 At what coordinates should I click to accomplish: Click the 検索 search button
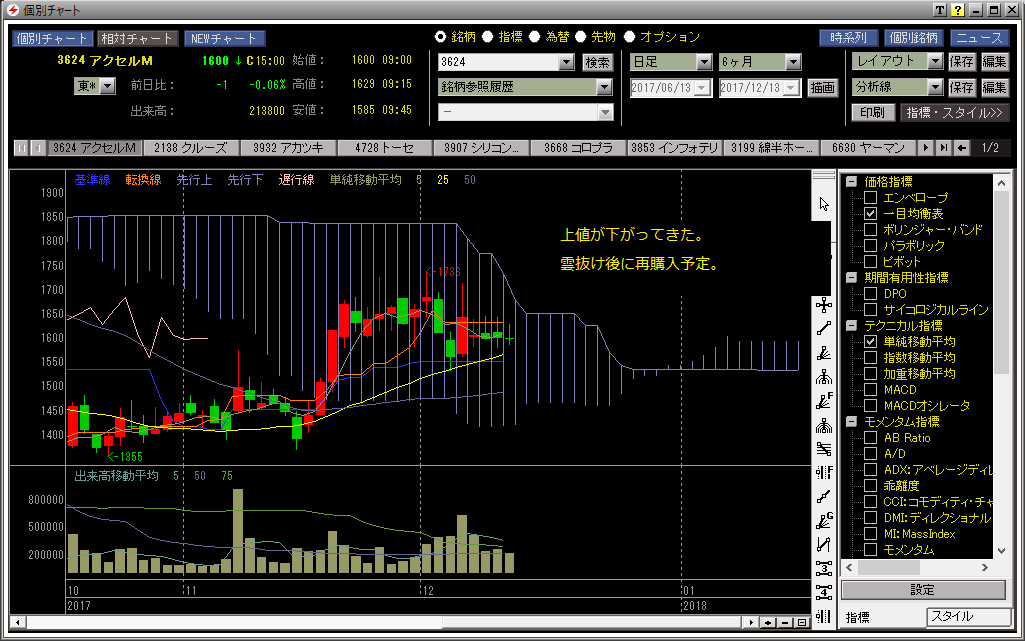click(x=597, y=62)
